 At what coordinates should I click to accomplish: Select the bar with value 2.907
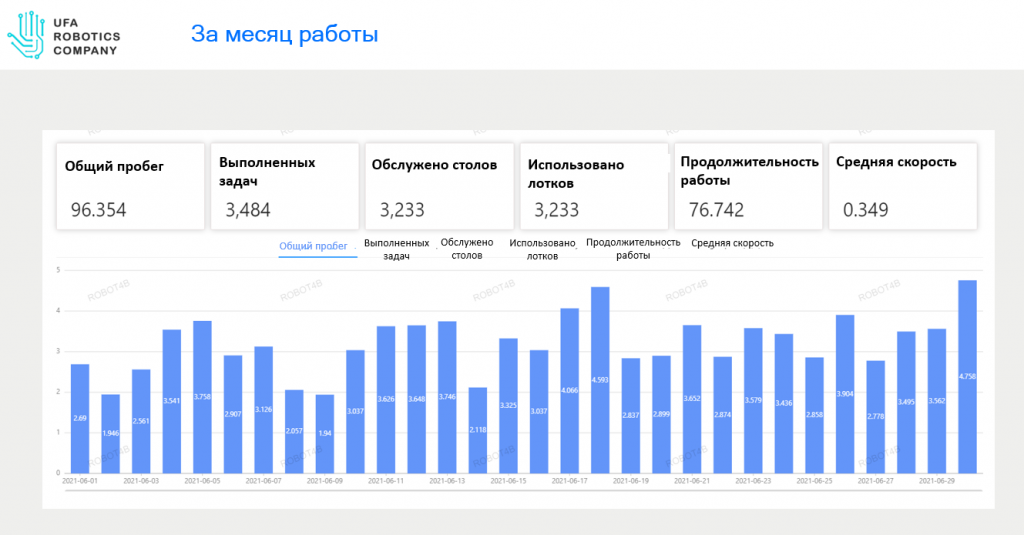click(233, 414)
